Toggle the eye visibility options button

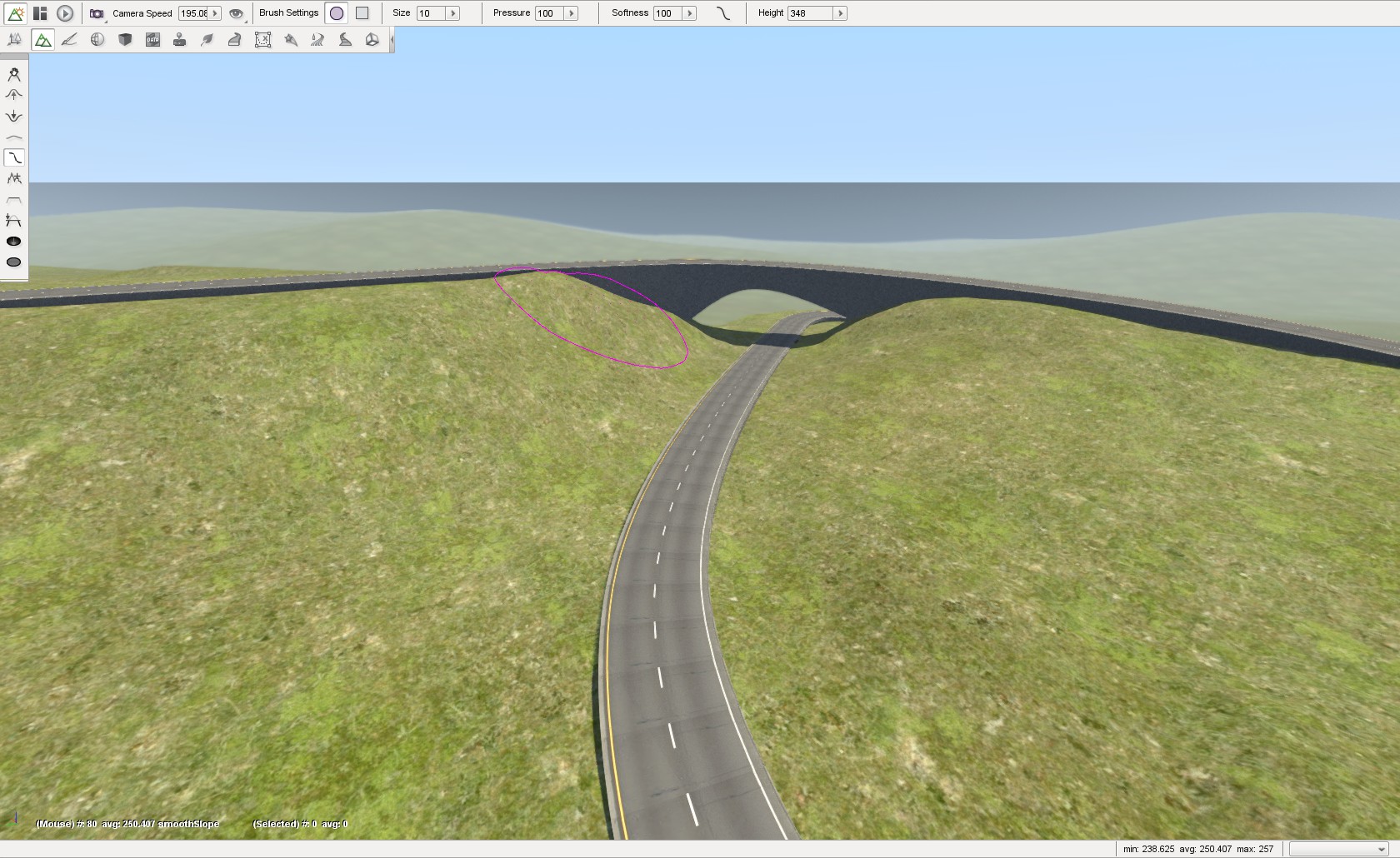coord(237,13)
